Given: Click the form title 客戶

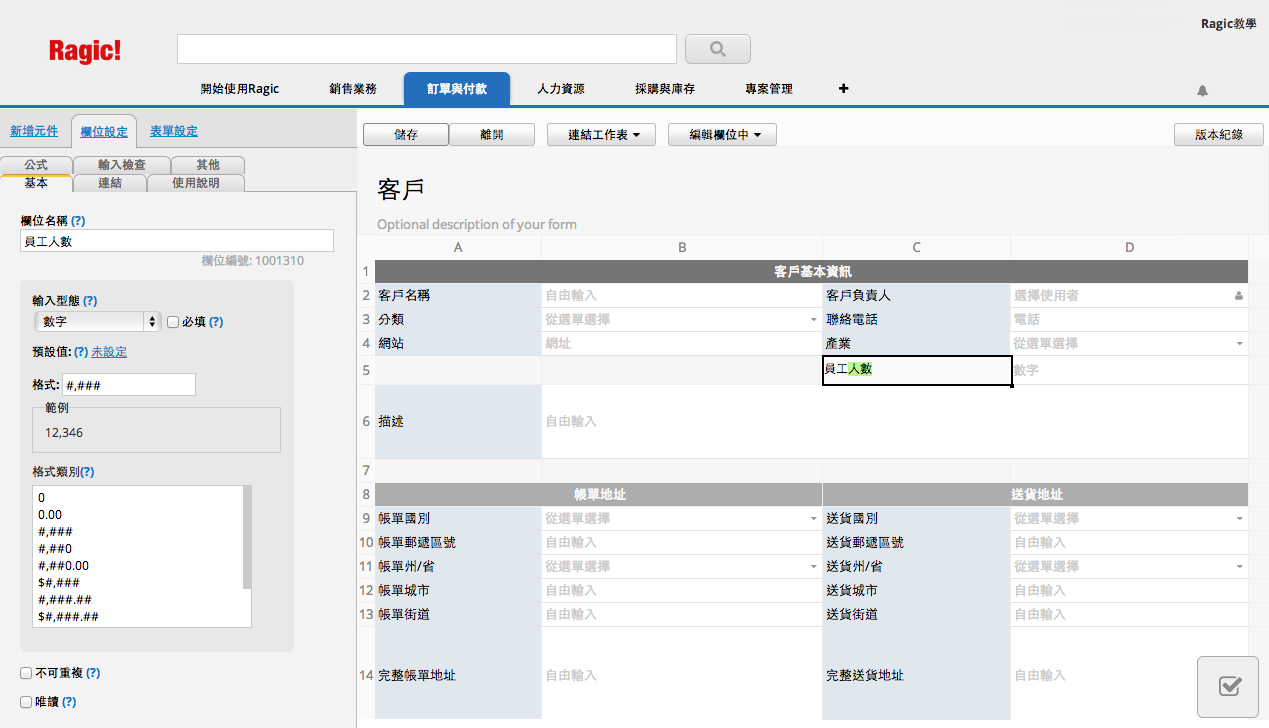Looking at the screenshot, I should (401, 189).
